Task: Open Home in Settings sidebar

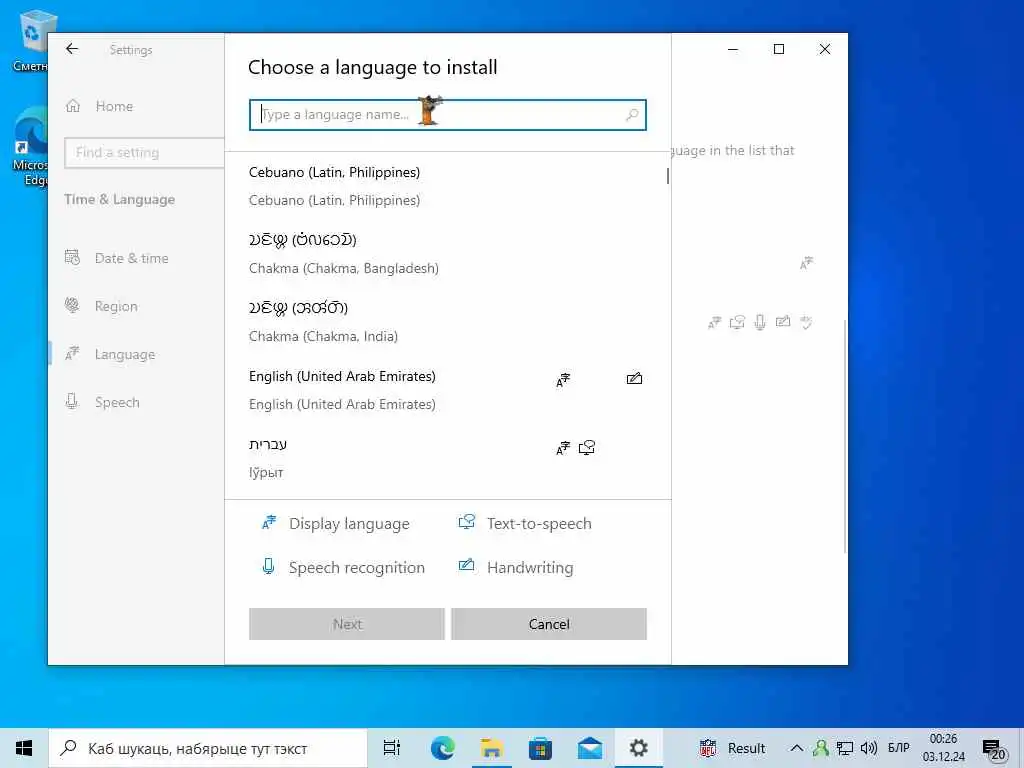Action: coord(114,106)
